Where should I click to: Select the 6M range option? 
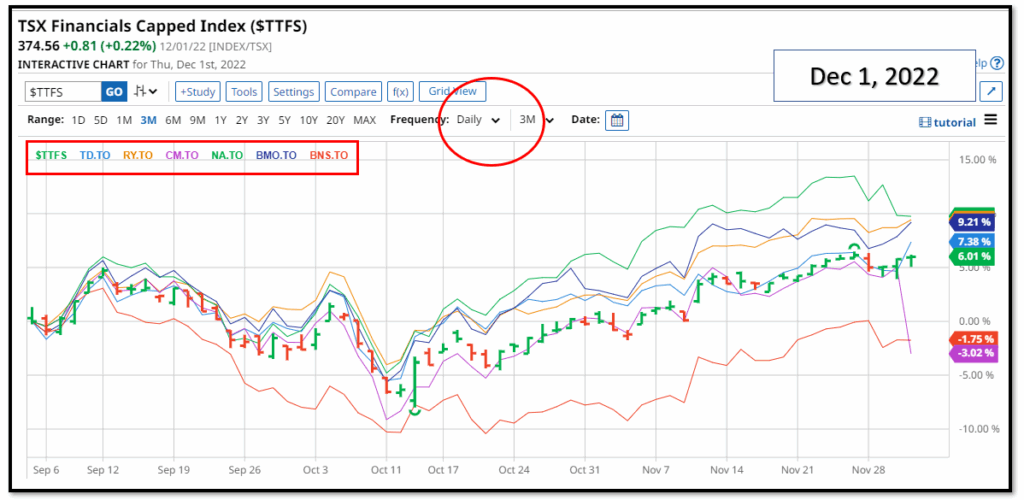pyautogui.click(x=173, y=120)
